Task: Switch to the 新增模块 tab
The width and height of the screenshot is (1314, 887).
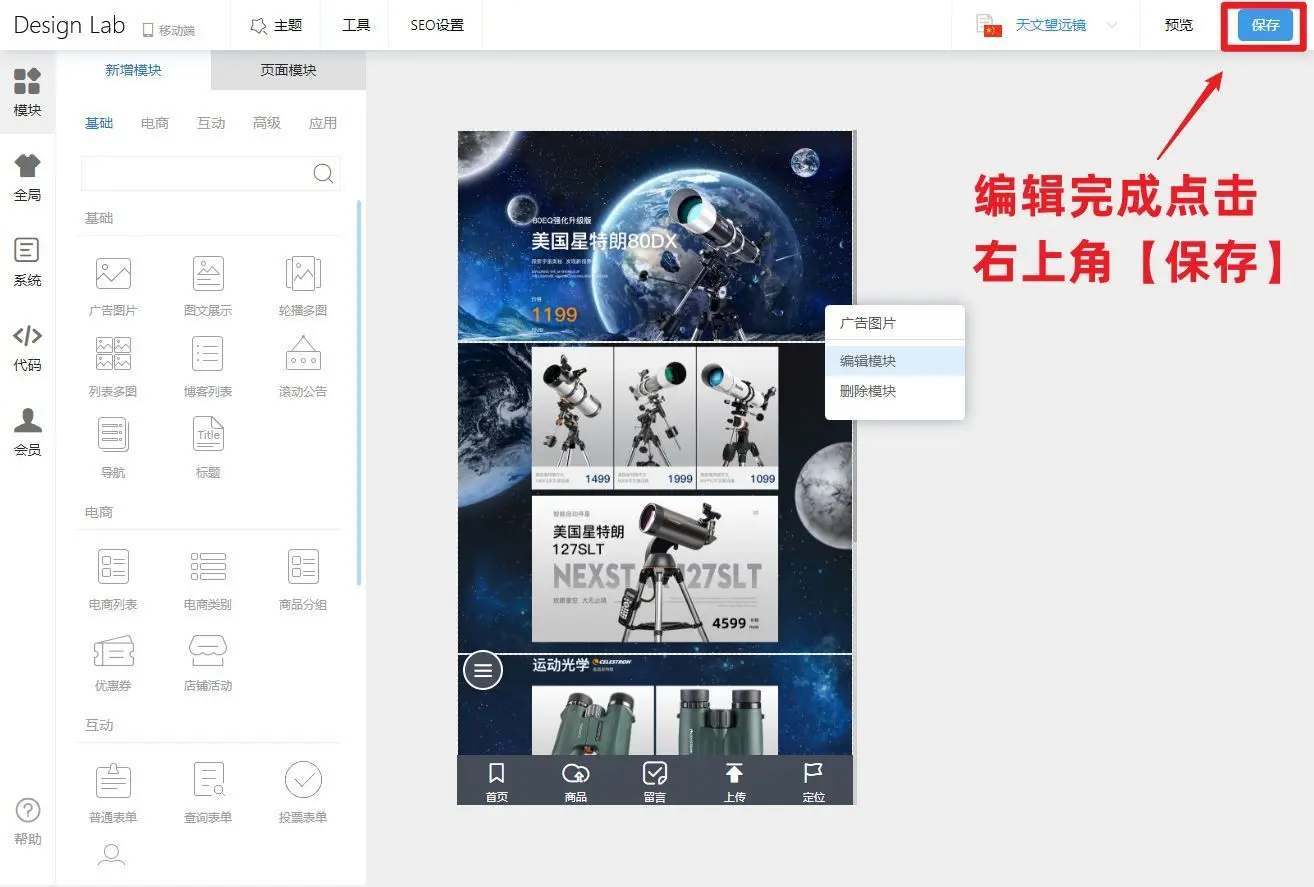Action: coord(133,70)
